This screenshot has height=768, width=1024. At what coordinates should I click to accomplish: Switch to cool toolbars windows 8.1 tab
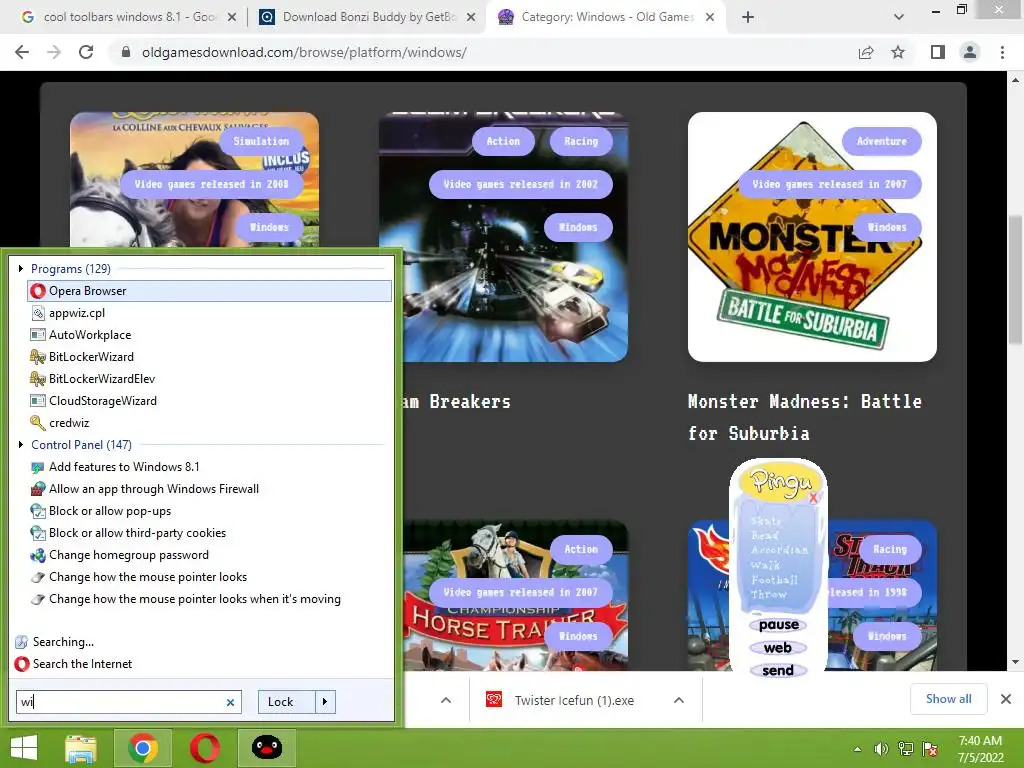click(129, 17)
